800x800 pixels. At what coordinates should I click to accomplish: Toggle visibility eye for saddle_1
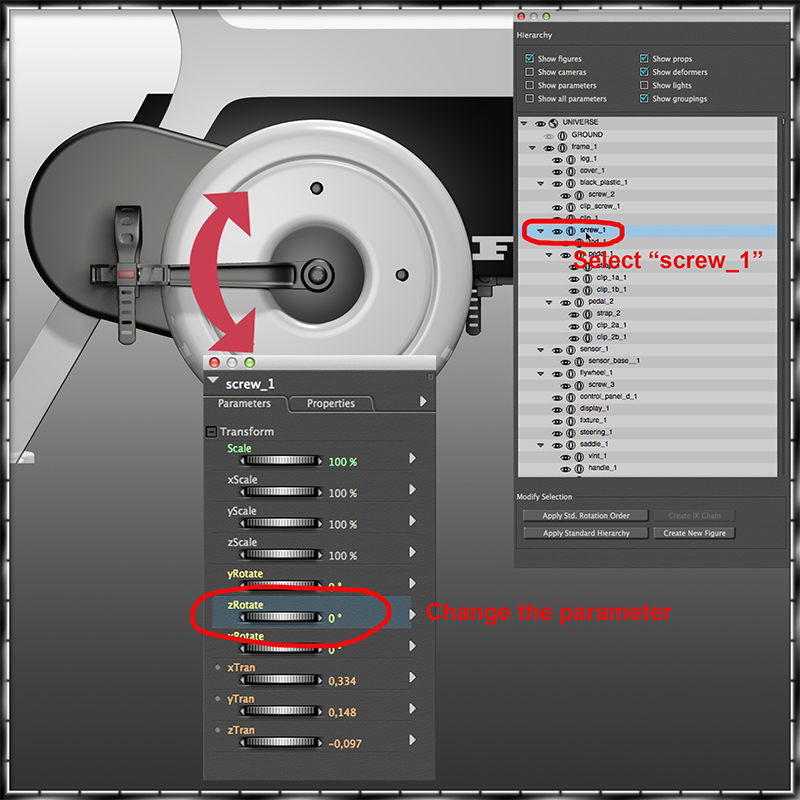click(557, 445)
